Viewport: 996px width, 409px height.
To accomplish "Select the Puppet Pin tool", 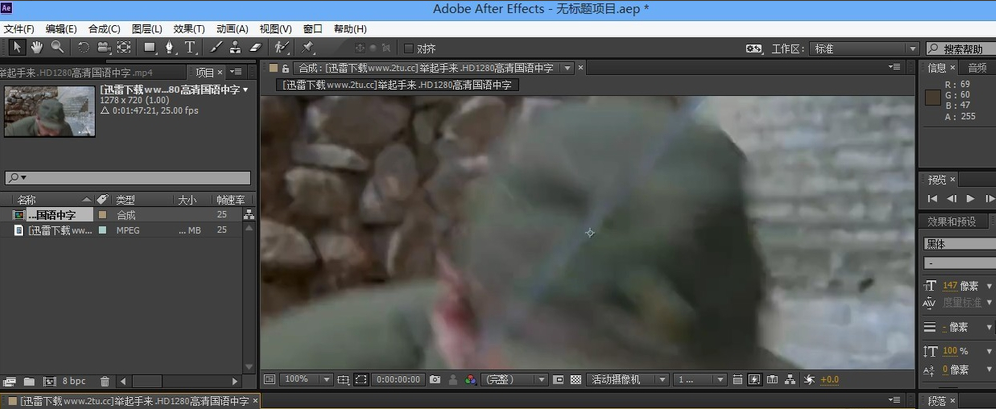I will click(x=308, y=47).
